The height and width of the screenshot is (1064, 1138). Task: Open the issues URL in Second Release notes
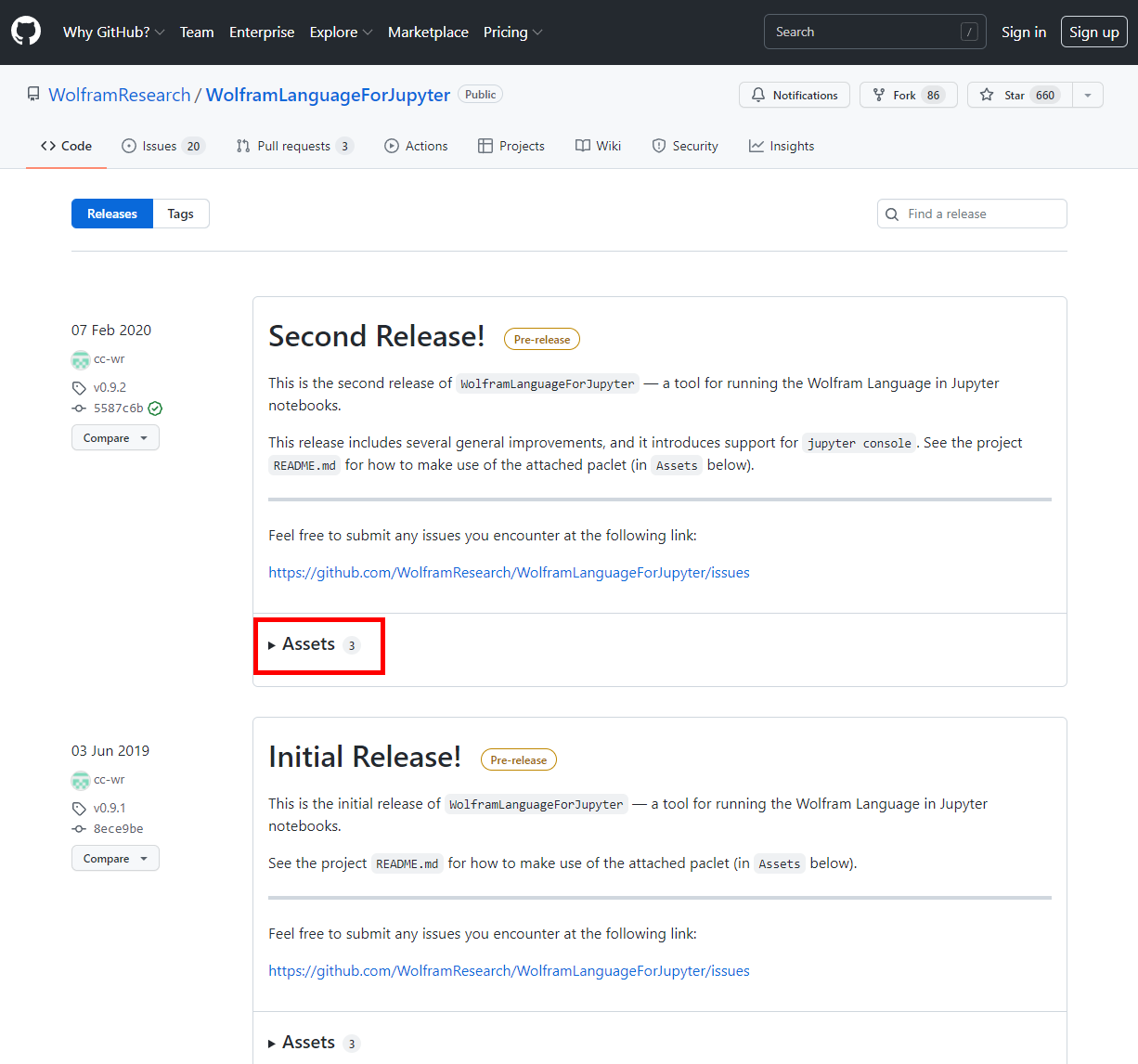tap(509, 572)
